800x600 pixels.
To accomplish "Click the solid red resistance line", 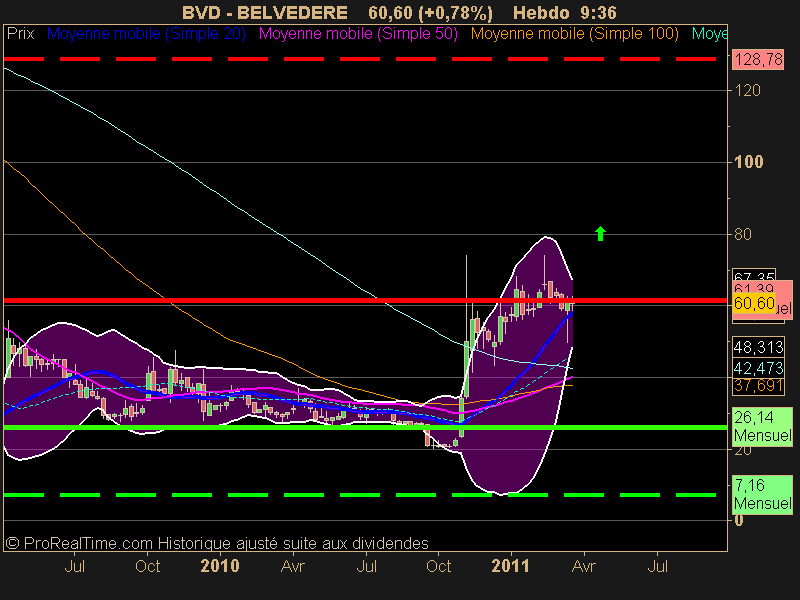I will [365, 301].
